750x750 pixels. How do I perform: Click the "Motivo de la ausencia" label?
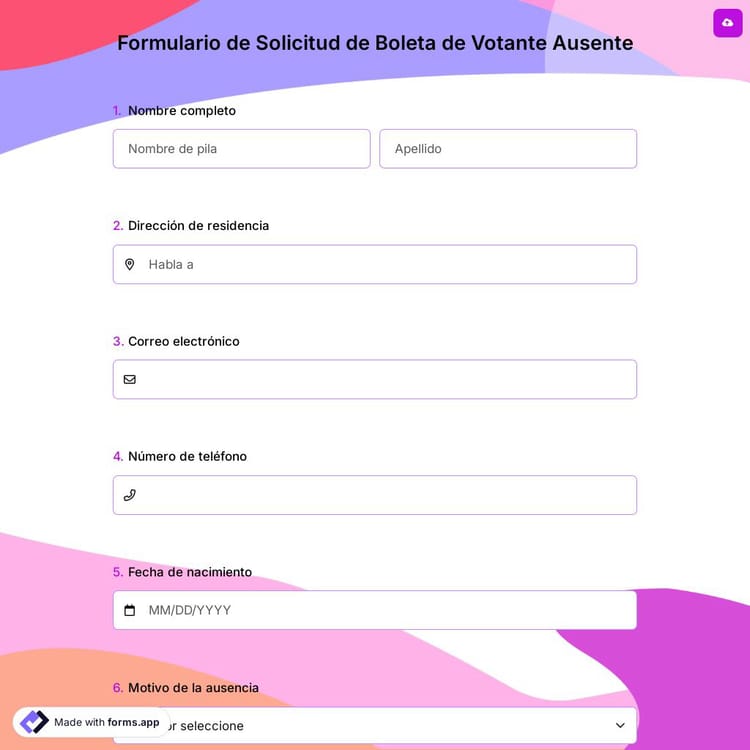(193, 688)
